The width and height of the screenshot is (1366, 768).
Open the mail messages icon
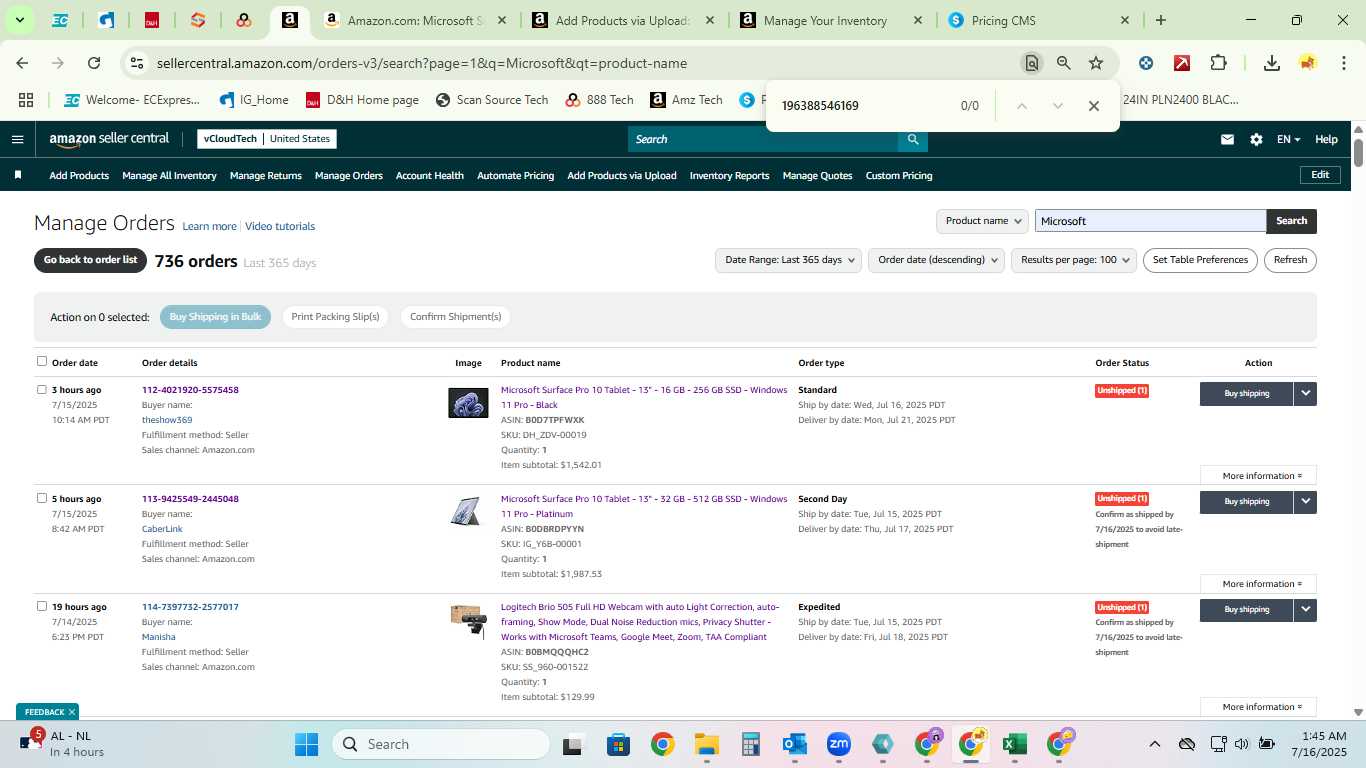pyautogui.click(x=1227, y=140)
